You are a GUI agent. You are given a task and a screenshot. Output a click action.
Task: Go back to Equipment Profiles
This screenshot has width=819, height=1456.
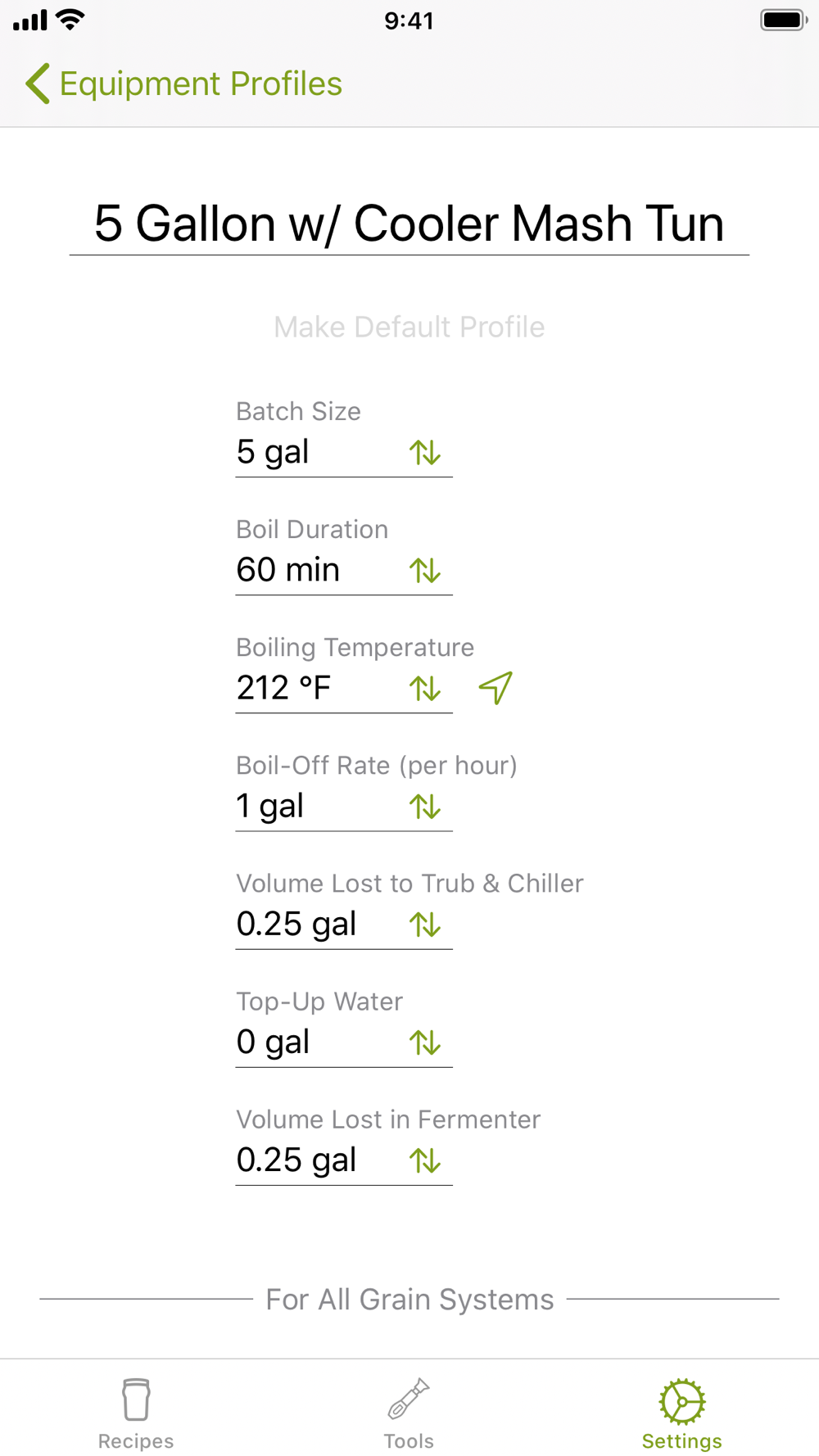click(184, 84)
